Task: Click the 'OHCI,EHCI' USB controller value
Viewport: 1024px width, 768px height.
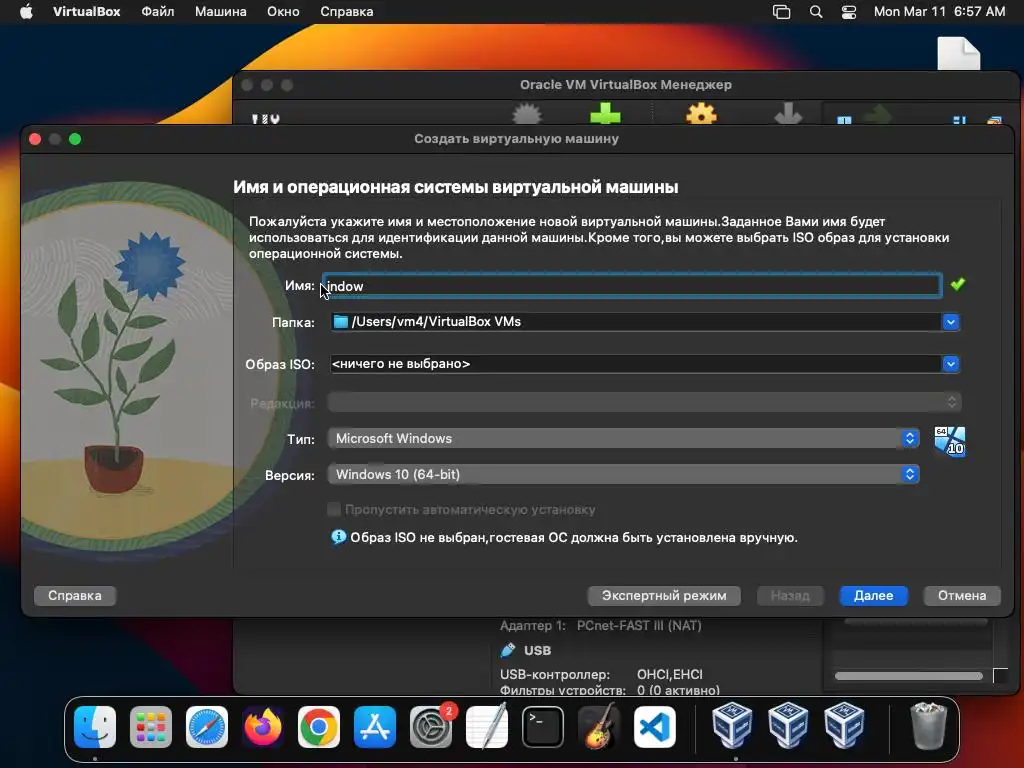Action: [x=669, y=674]
